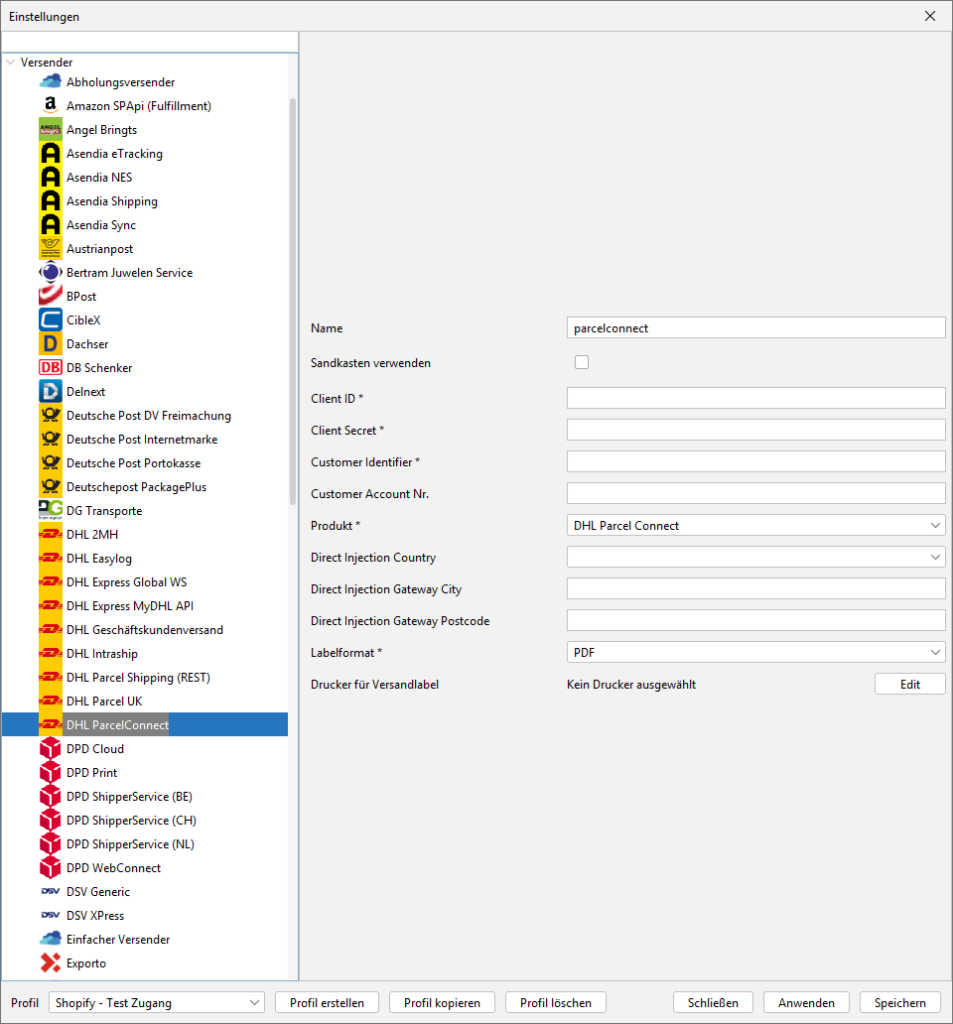Enable the Sandkasten verwenden checkbox
This screenshot has height=1024, width=953.
581,363
